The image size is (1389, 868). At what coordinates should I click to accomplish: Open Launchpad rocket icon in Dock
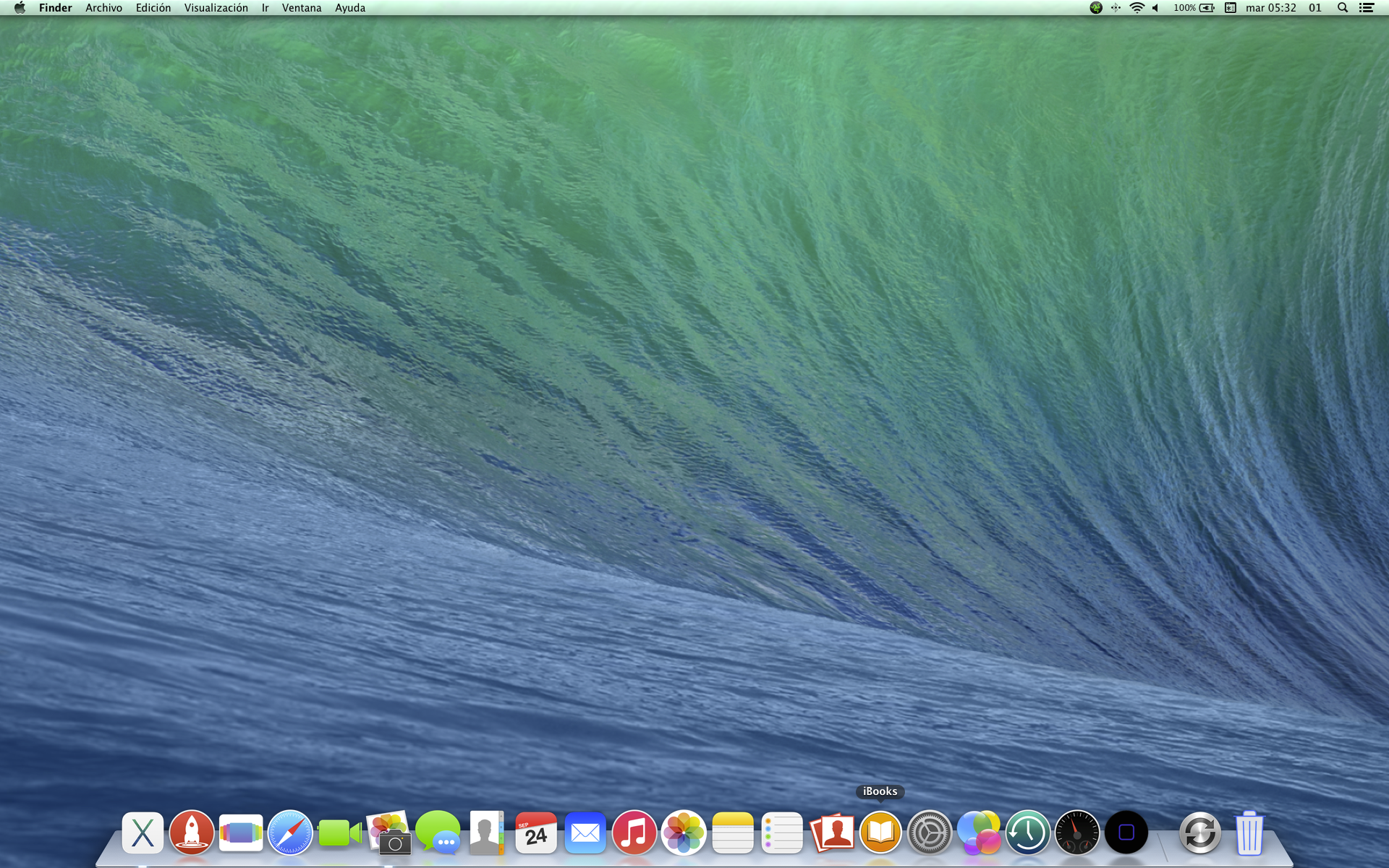(x=192, y=833)
